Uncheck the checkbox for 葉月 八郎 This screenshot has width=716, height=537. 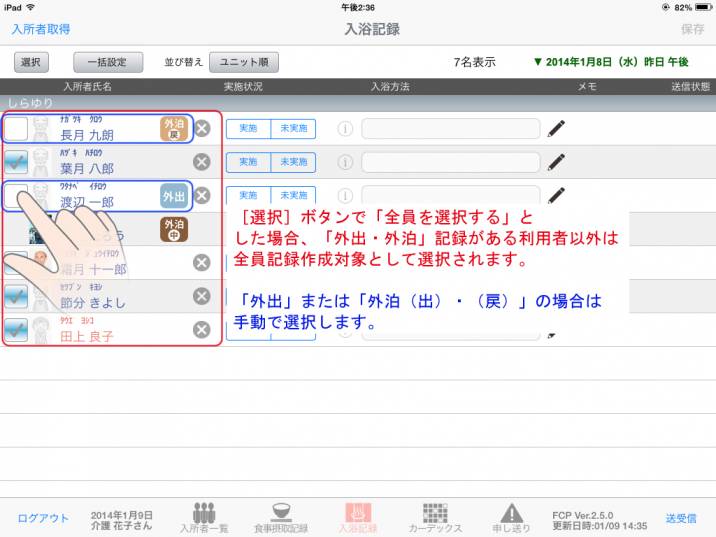point(16,162)
